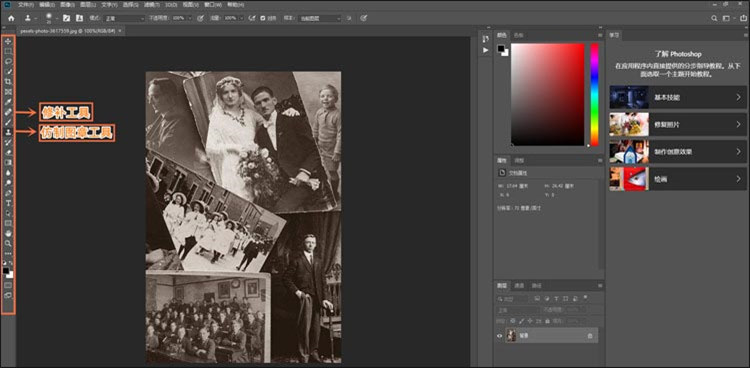Screen dimensions: 750x368
Task: Select the Patch healing tool in toolbar
Action: (x=8, y=112)
